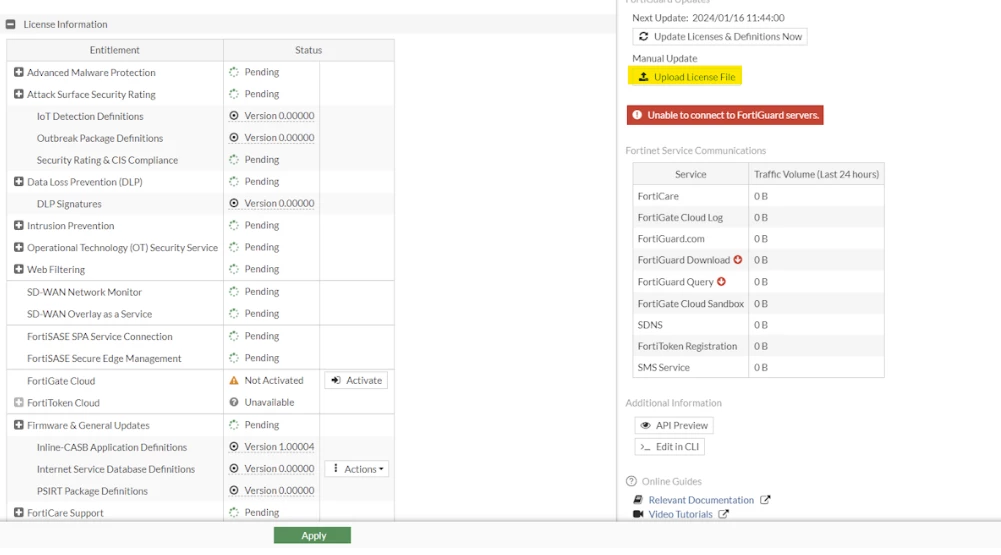Click Upload License File button
Image resolution: width=1001 pixels, height=555 pixels.
(x=685, y=77)
